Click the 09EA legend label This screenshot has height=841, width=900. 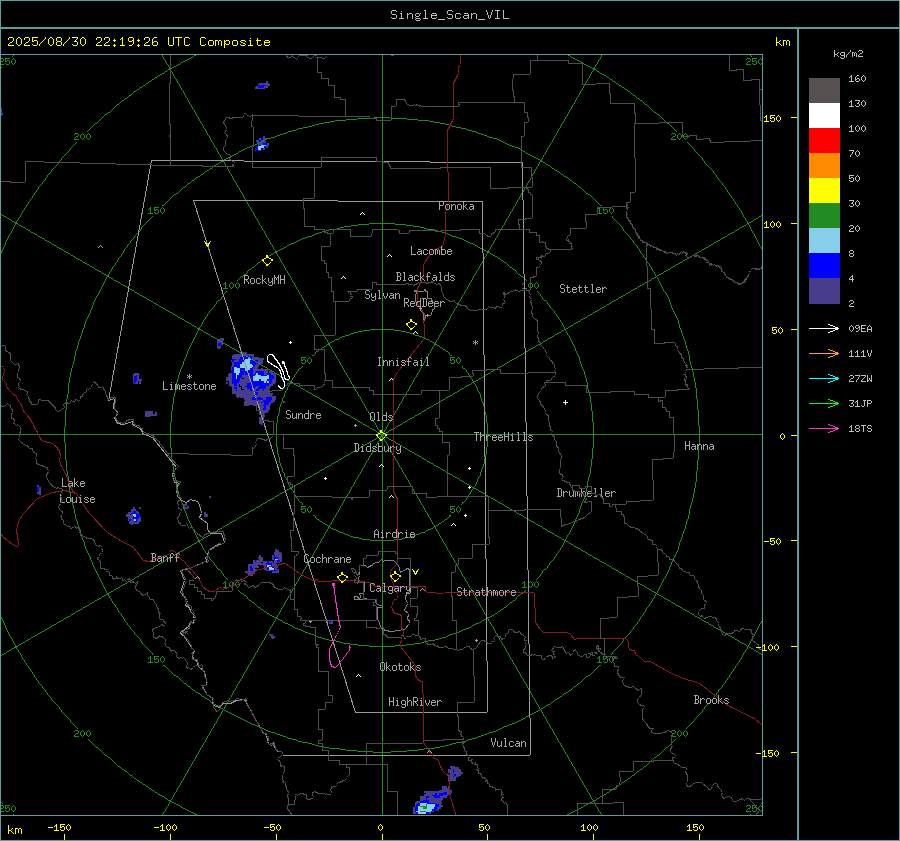860,329
